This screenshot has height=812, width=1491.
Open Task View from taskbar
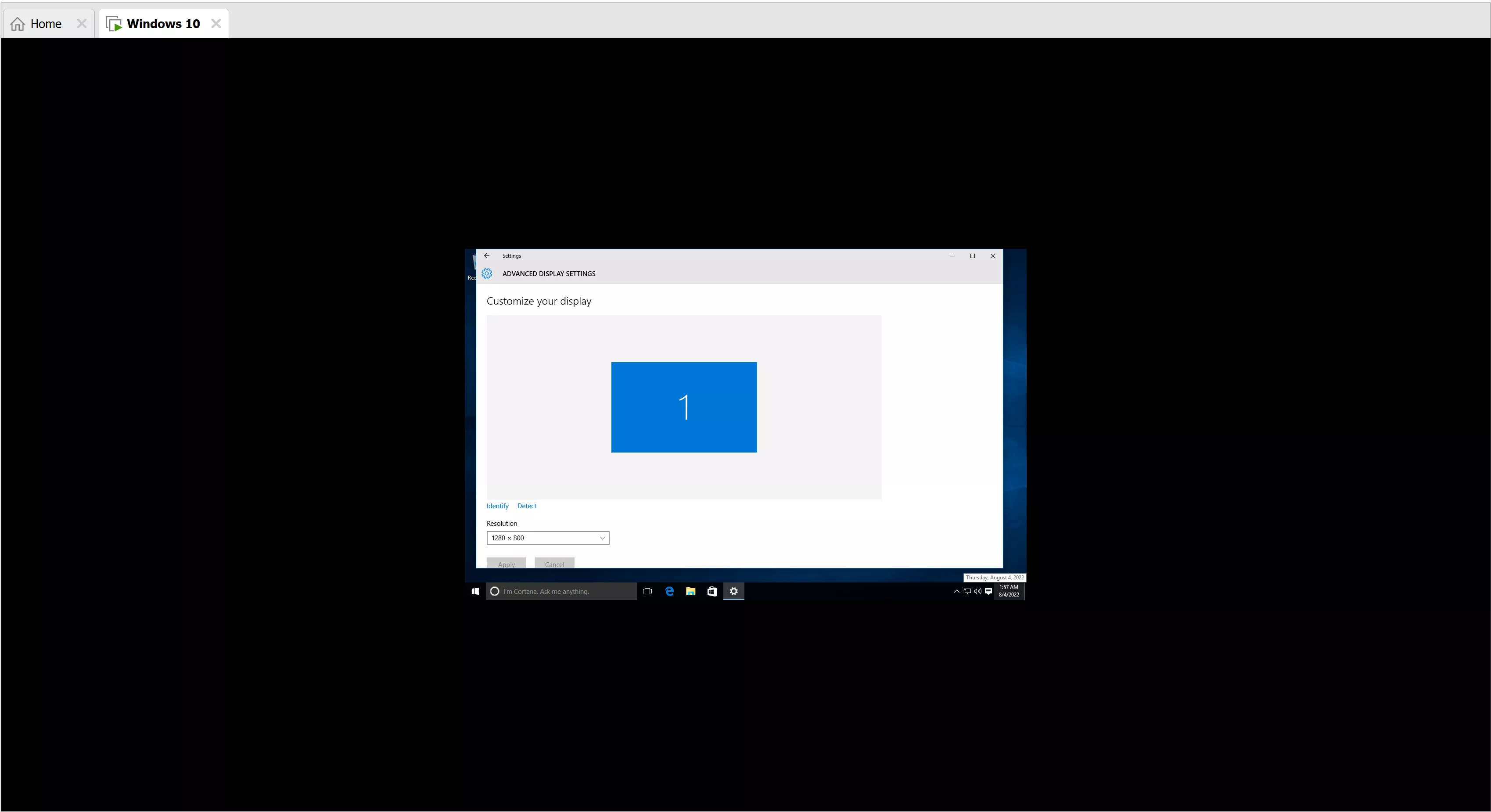(x=648, y=592)
